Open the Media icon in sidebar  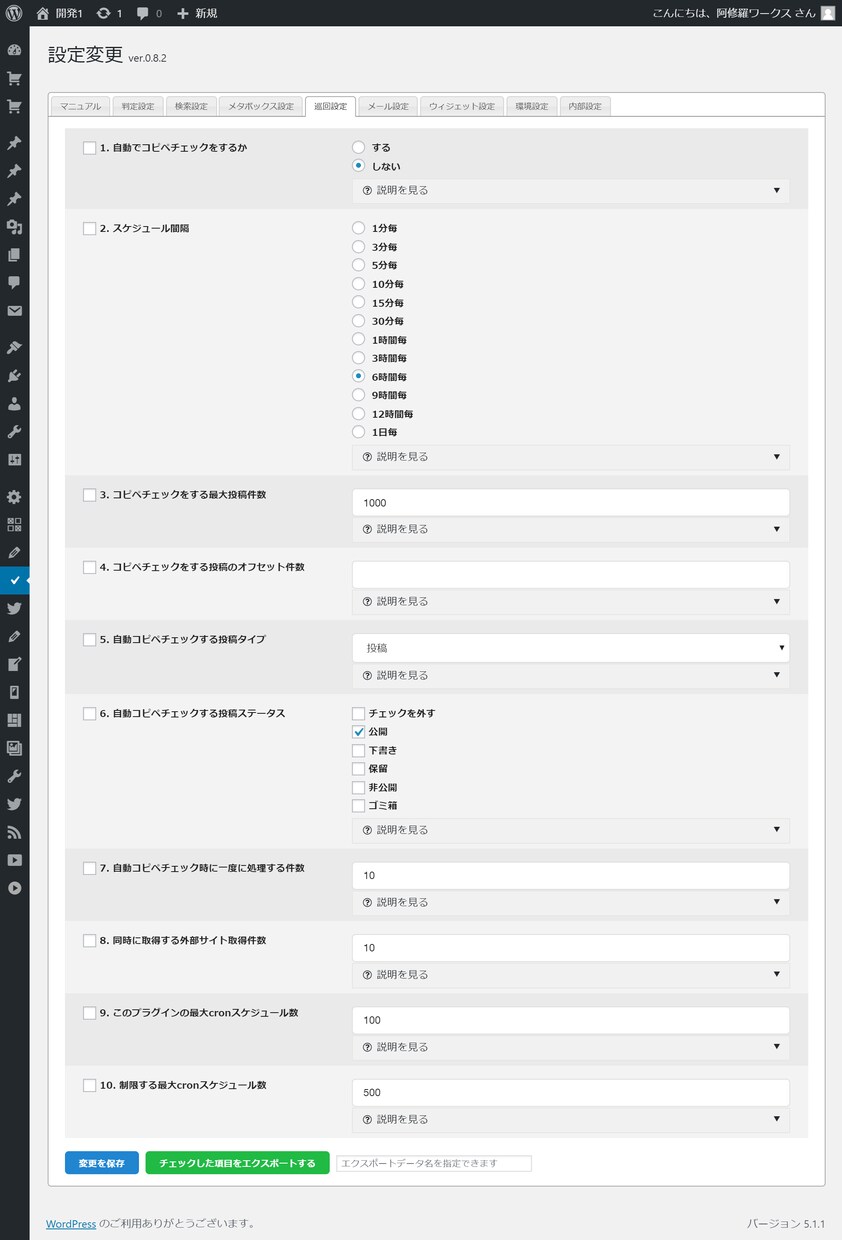pos(14,227)
